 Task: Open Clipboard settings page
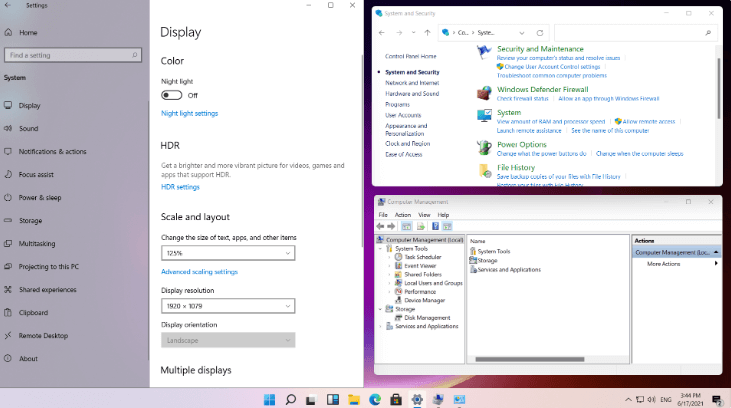[x=33, y=312]
